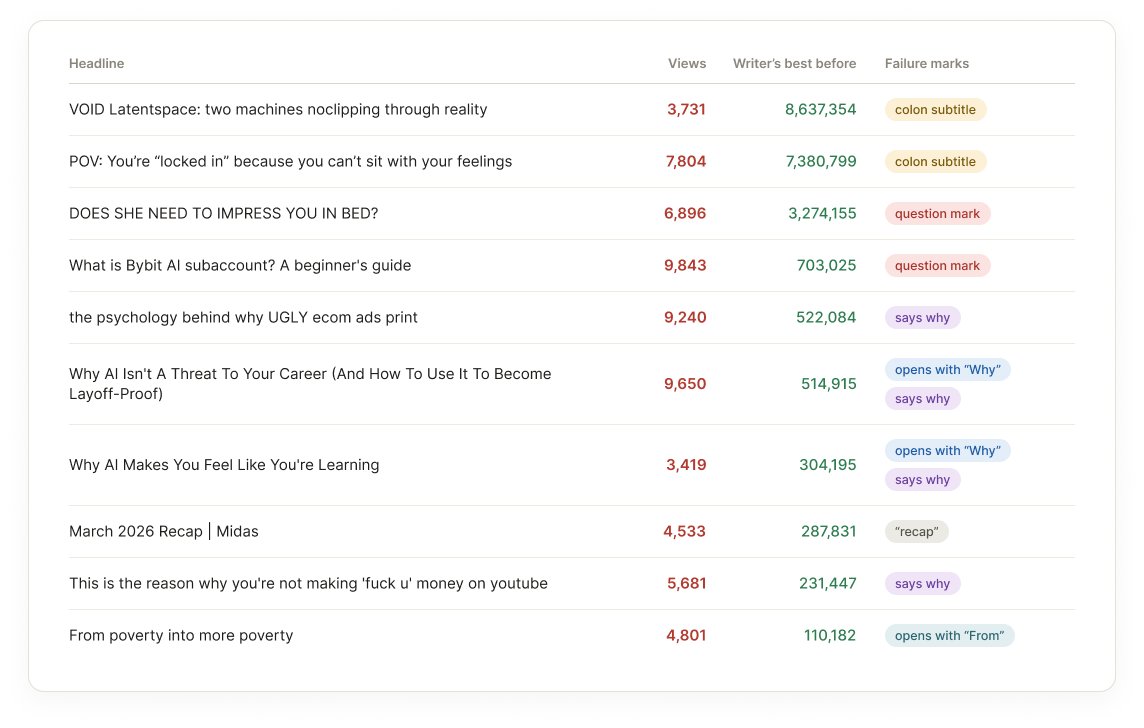Select the POV "locked in" headline
Viewport: 1144px width, 728px height.
tap(290, 161)
